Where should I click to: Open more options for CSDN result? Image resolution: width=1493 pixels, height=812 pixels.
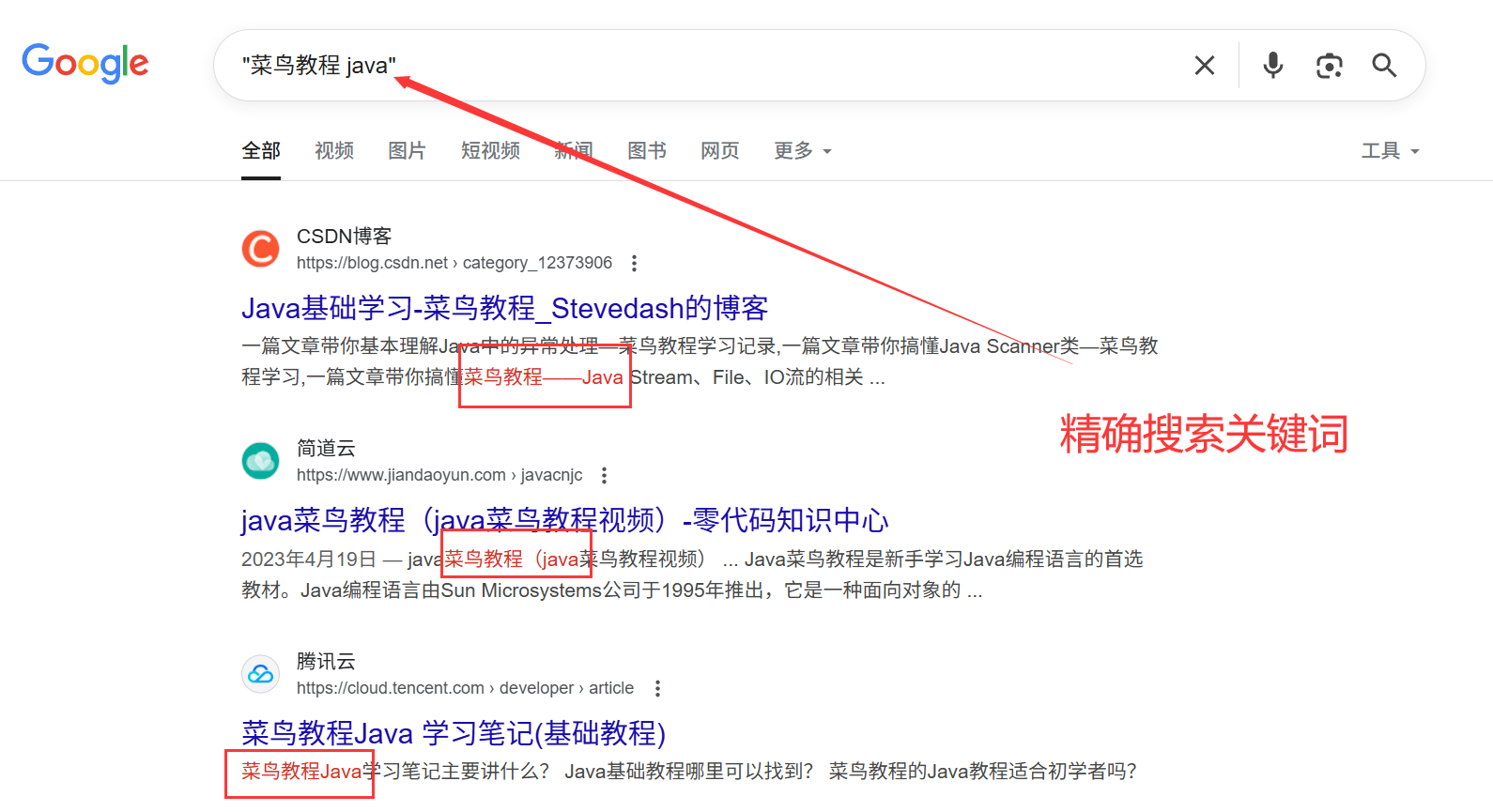coord(635,263)
